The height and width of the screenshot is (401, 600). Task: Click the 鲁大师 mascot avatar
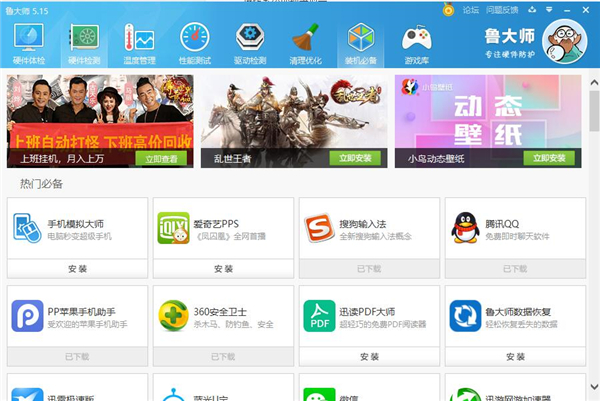pos(564,41)
